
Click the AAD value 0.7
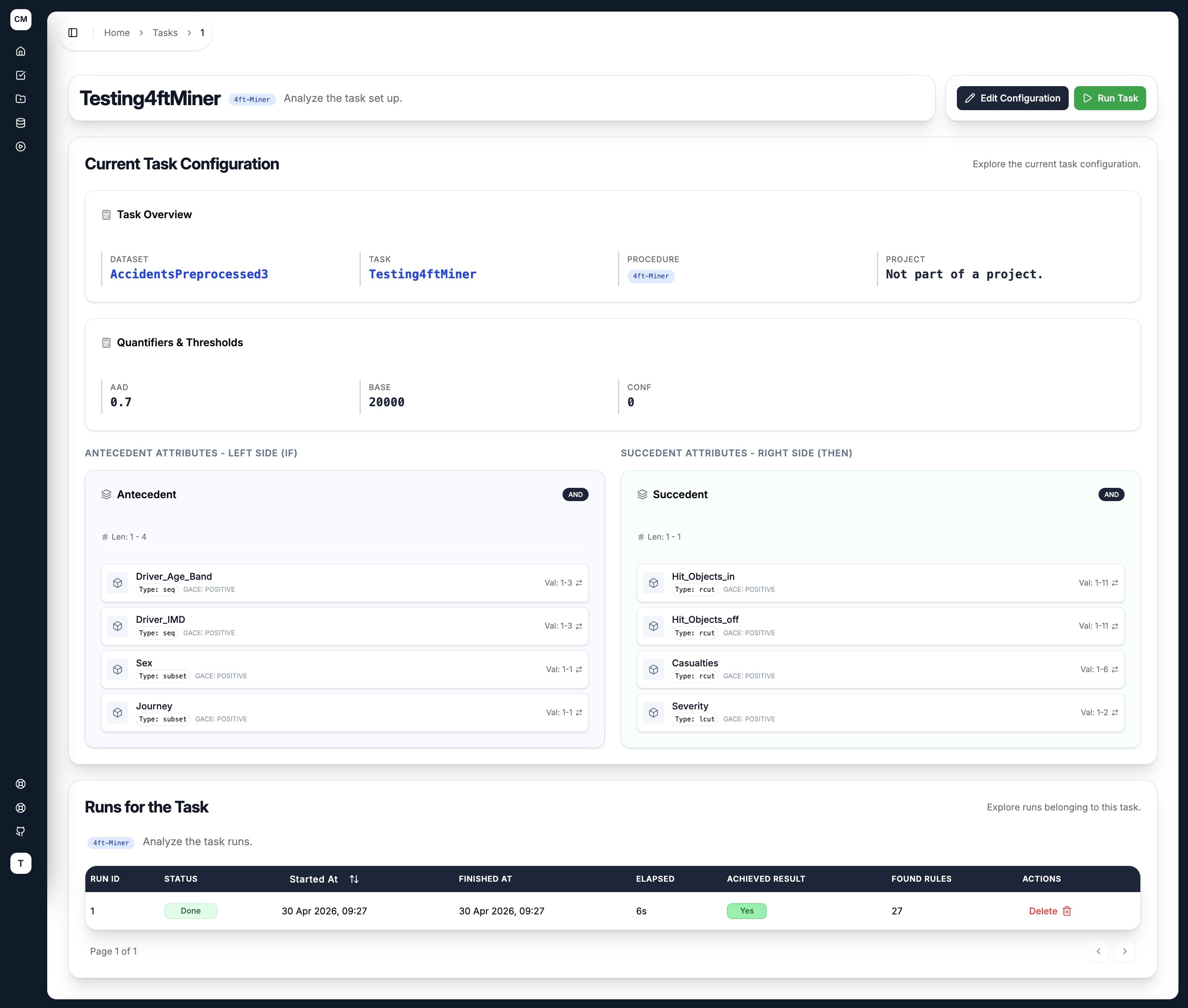click(121, 402)
